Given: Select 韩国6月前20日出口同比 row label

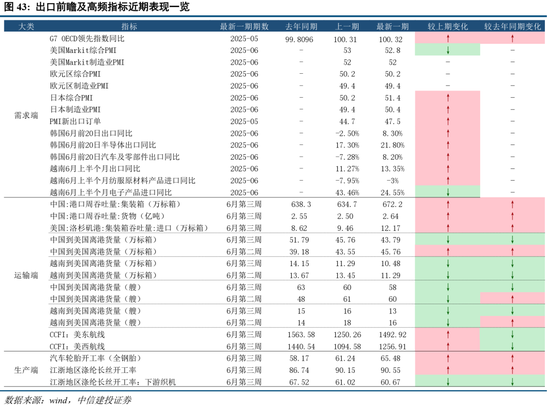Looking at the screenshot, I should pyautogui.click(x=91, y=133).
